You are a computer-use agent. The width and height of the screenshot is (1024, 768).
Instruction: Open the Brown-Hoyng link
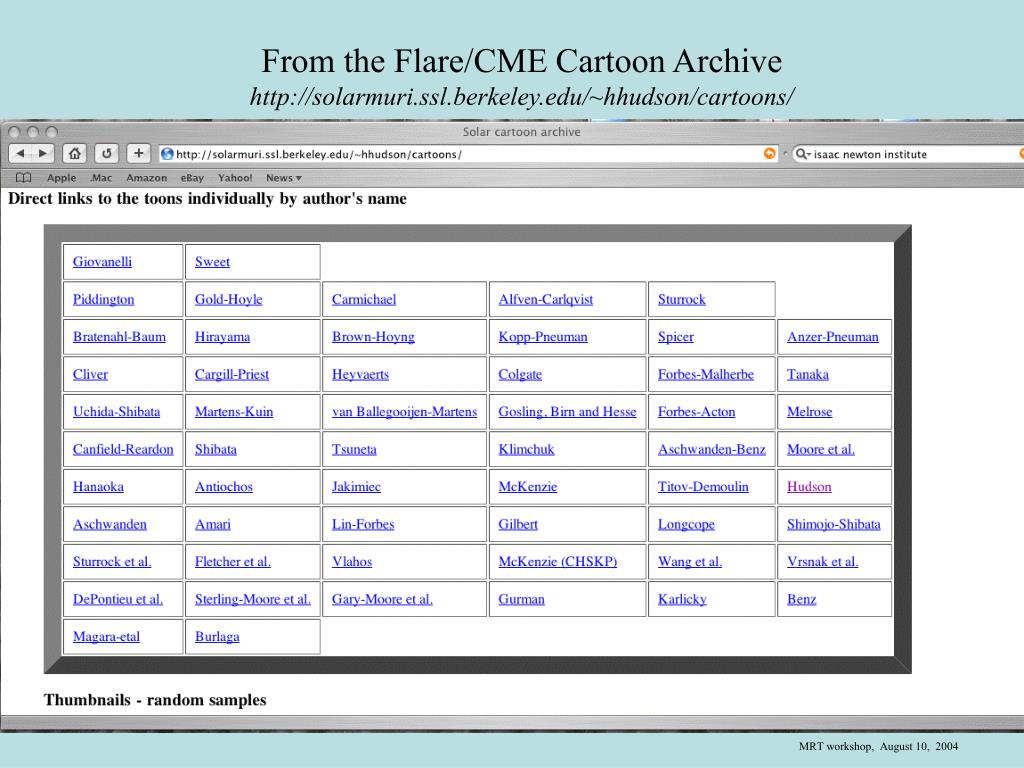(373, 337)
